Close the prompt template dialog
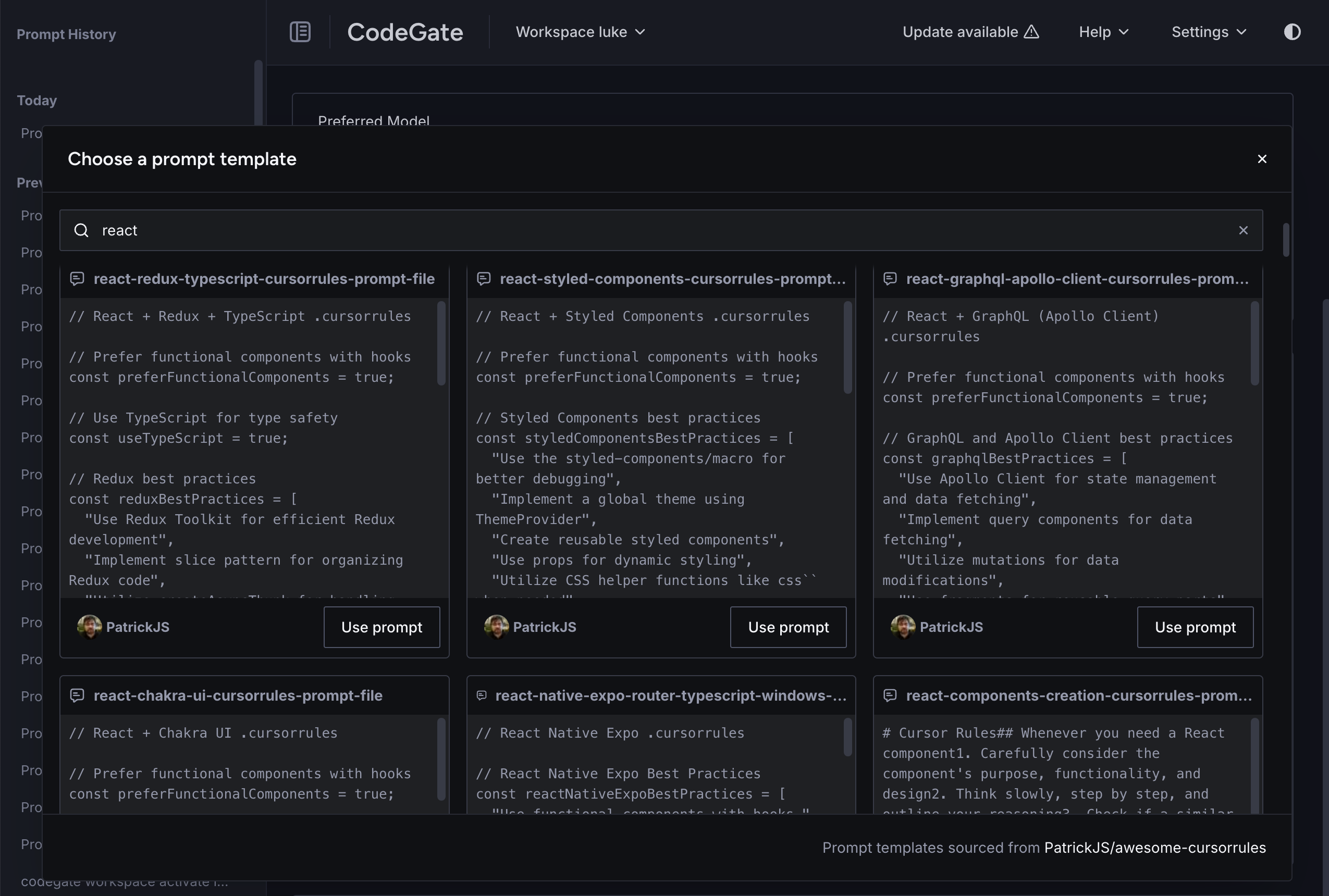 tap(1262, 159)
